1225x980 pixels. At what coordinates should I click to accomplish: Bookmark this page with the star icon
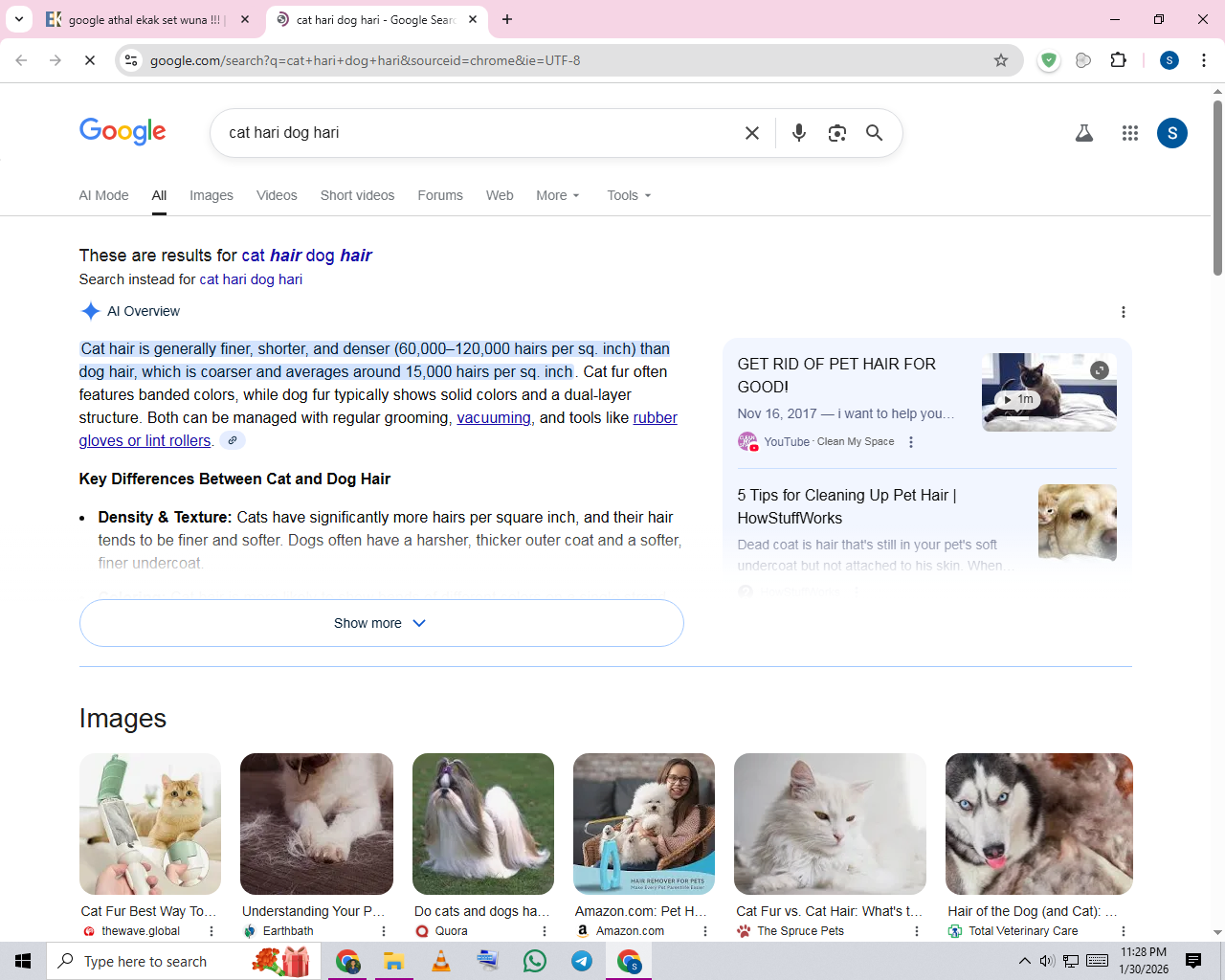(1001, 60)
